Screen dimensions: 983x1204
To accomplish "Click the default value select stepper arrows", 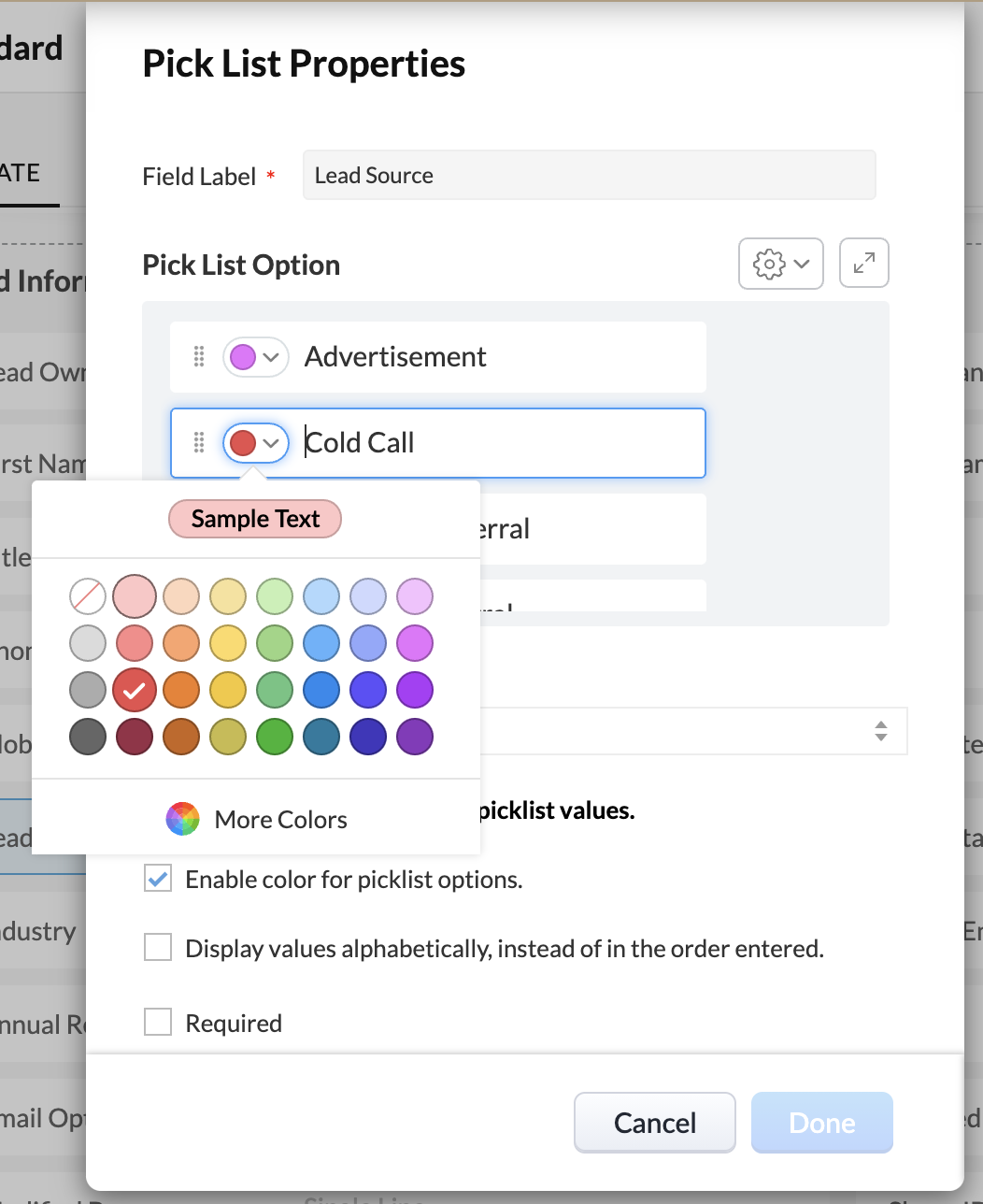I will point(880,731).
